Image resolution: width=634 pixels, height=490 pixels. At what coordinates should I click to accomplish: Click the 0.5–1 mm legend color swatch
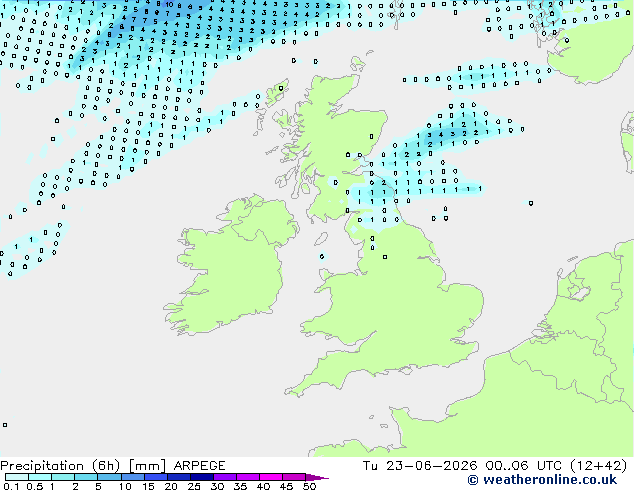point(40,477)
